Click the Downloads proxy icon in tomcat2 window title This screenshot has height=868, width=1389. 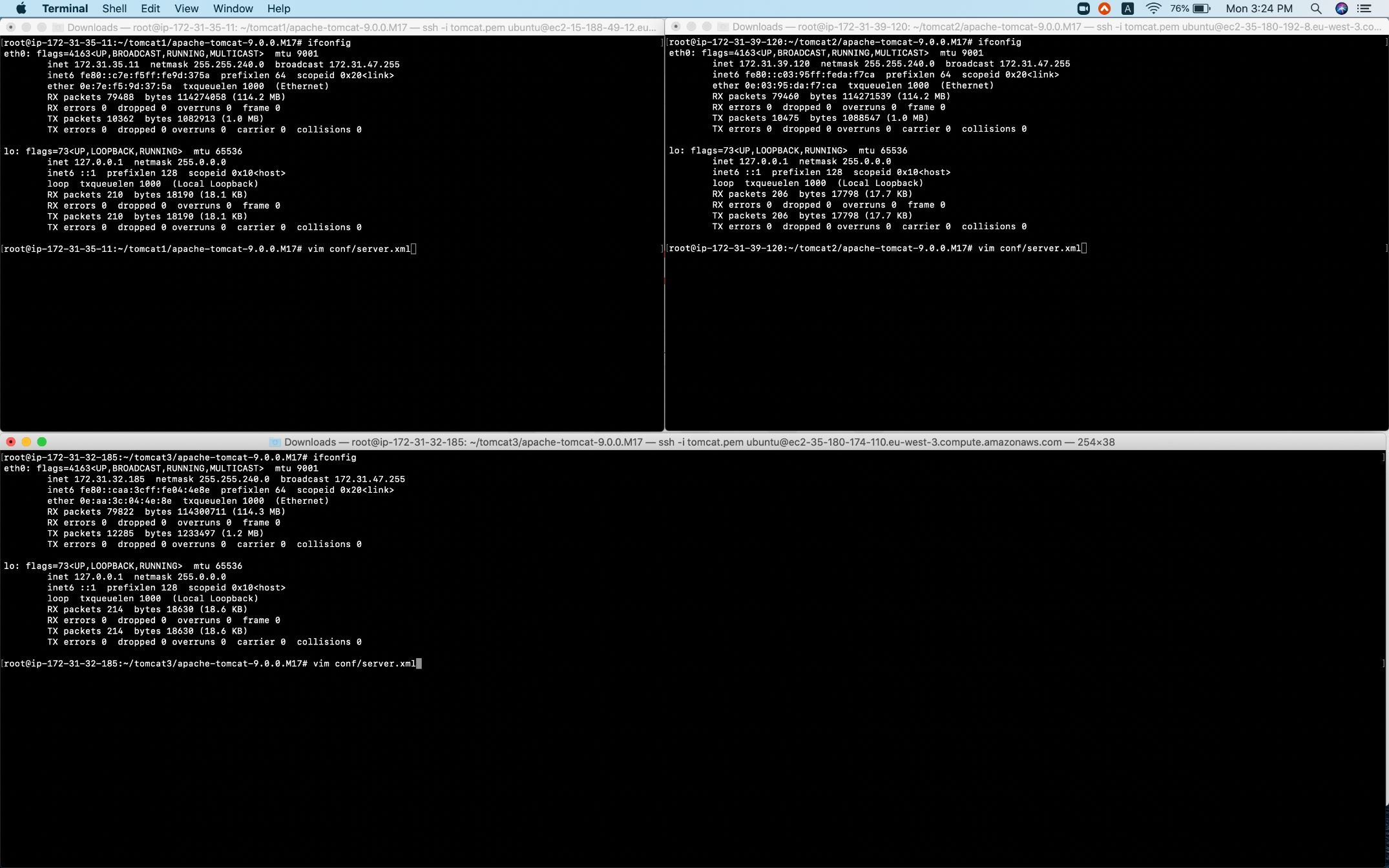pyautogui.click(x=724, y=27)
